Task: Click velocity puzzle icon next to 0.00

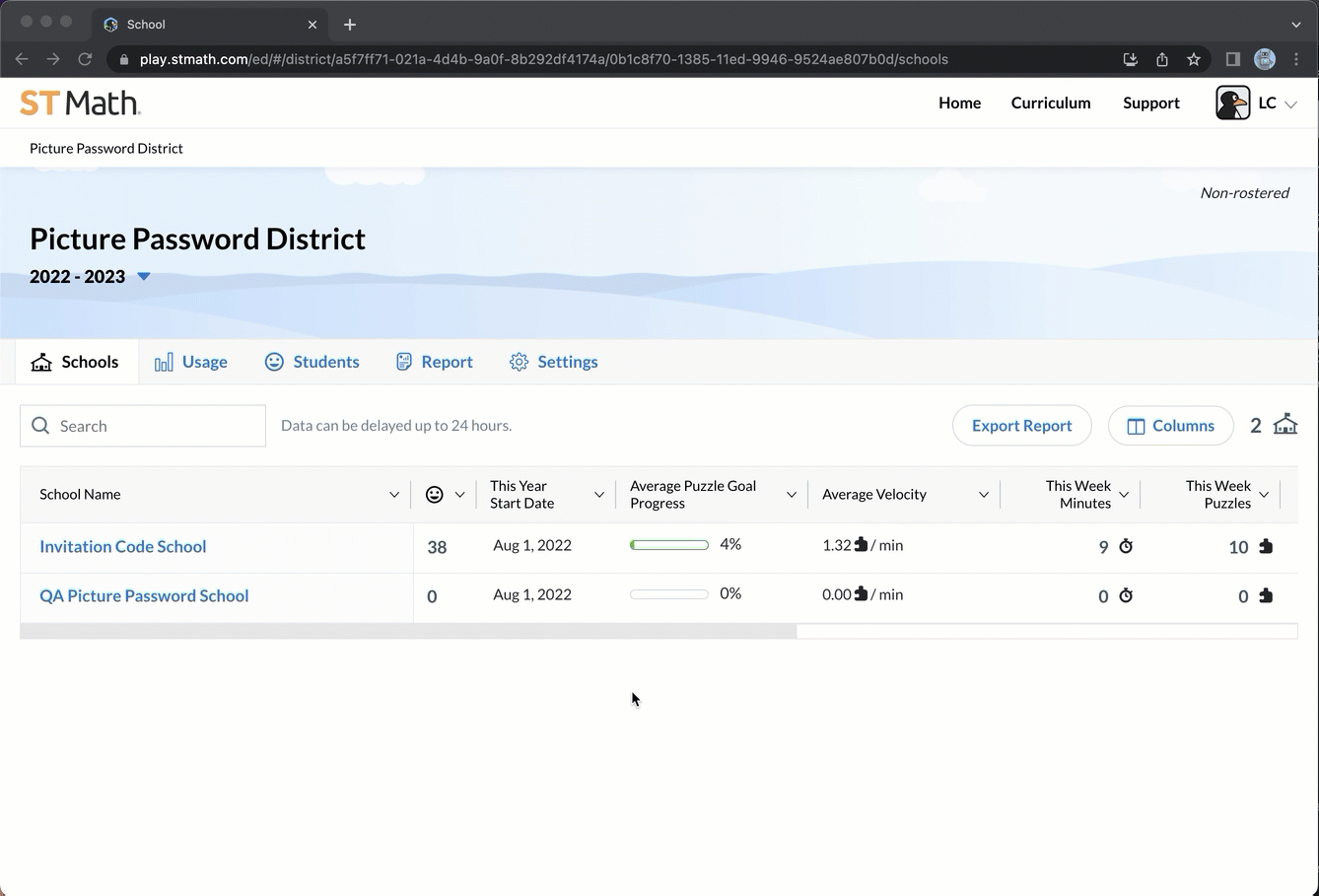Action: point(861,593)
